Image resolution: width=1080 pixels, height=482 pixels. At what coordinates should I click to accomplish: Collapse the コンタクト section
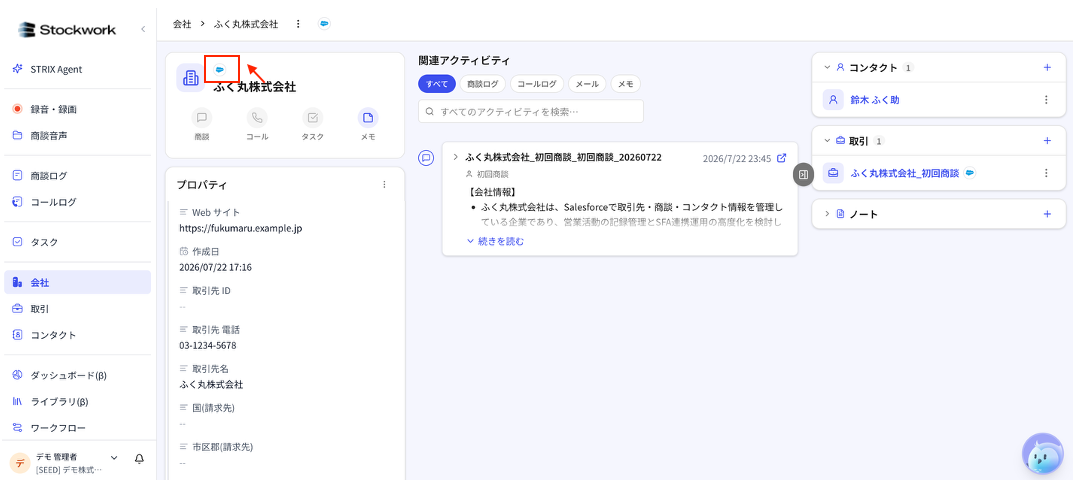pyautogui.click(x=827, y=67)
